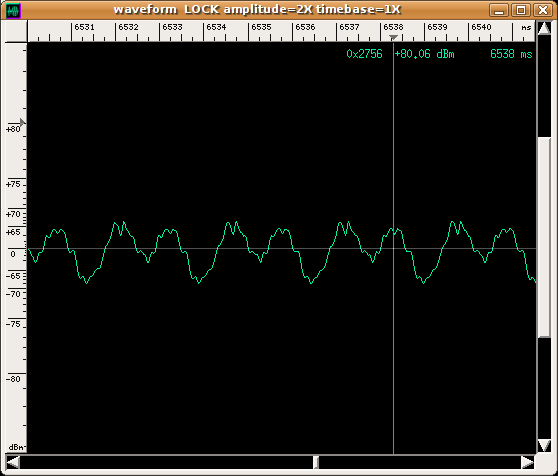558x476 pixels.
Task: Click the horizontal scrollbar thumb
Action: point(316,462)
